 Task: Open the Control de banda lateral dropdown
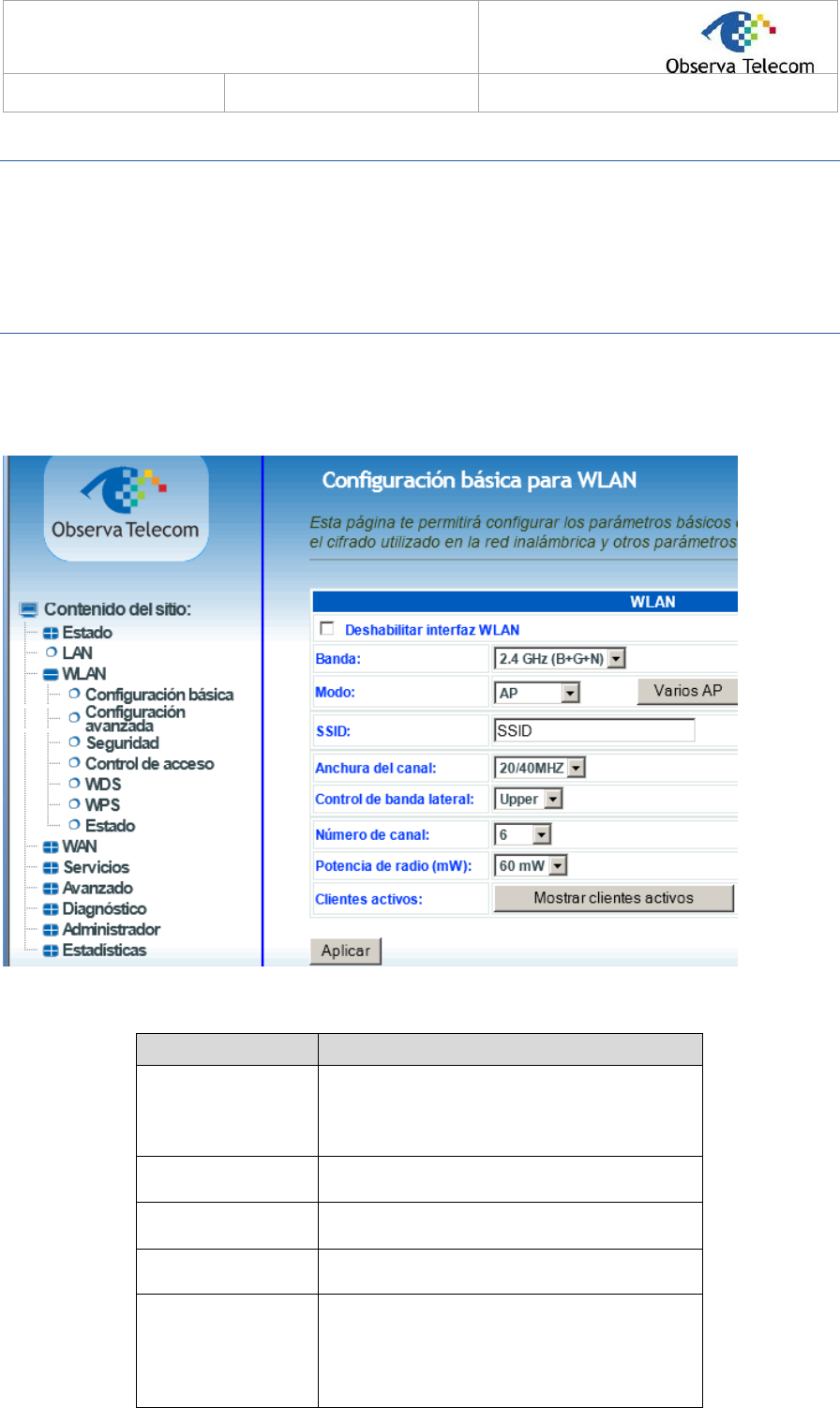(x=529, y=800)
